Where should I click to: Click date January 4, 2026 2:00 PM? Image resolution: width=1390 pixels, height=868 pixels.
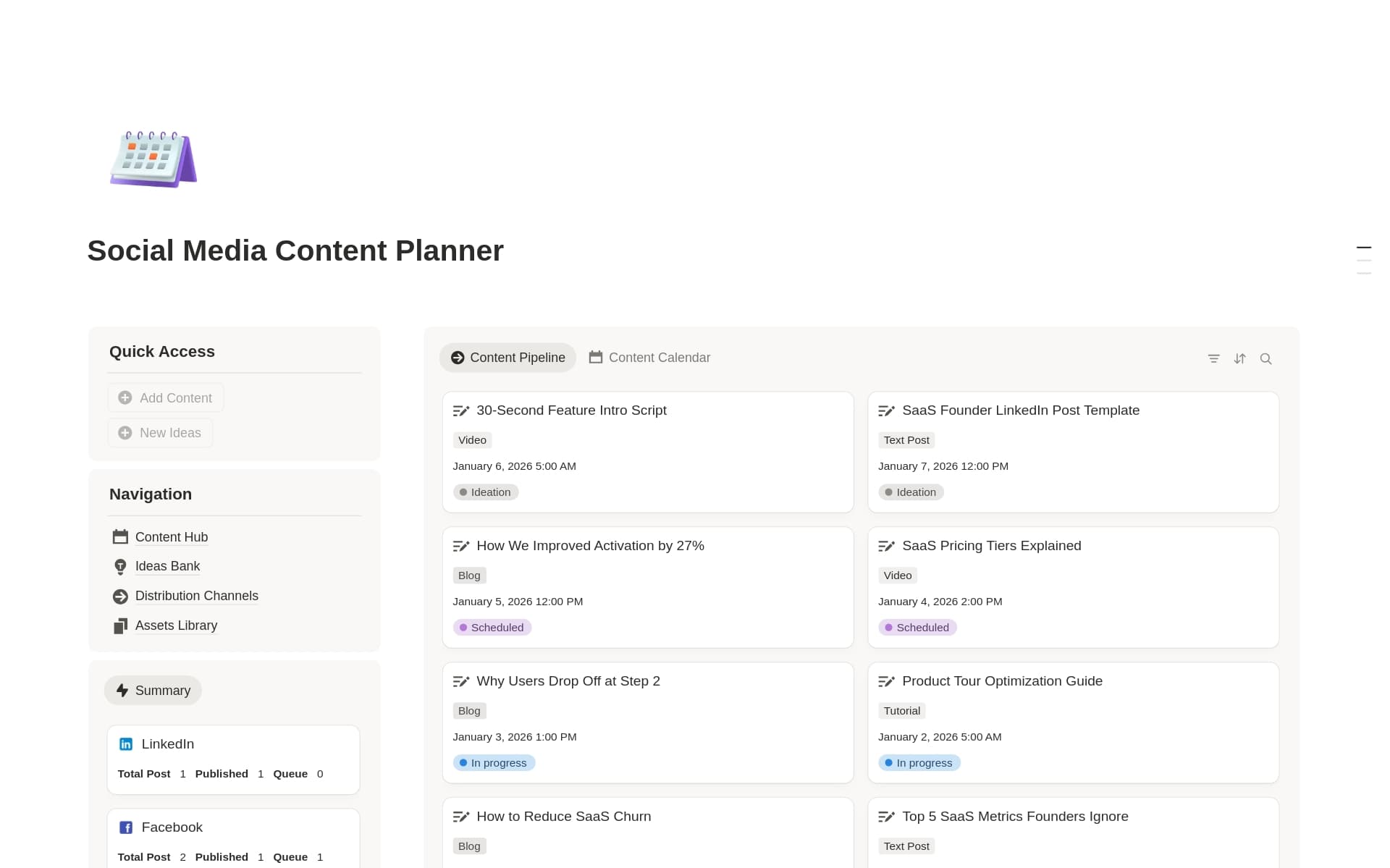[940, 602]
